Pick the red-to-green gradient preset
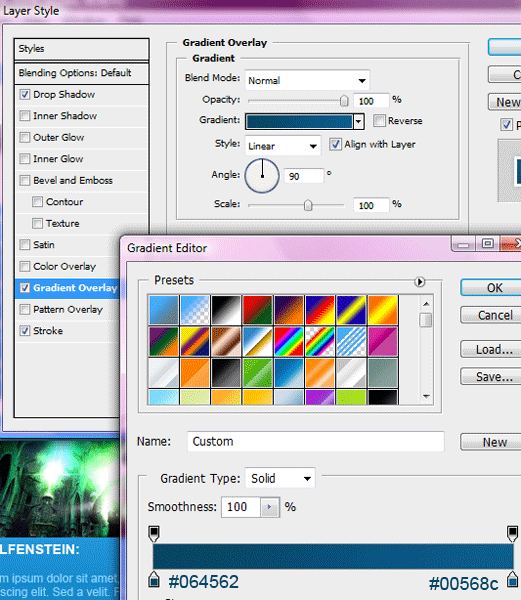521x600 pixels. click(257, 310)
